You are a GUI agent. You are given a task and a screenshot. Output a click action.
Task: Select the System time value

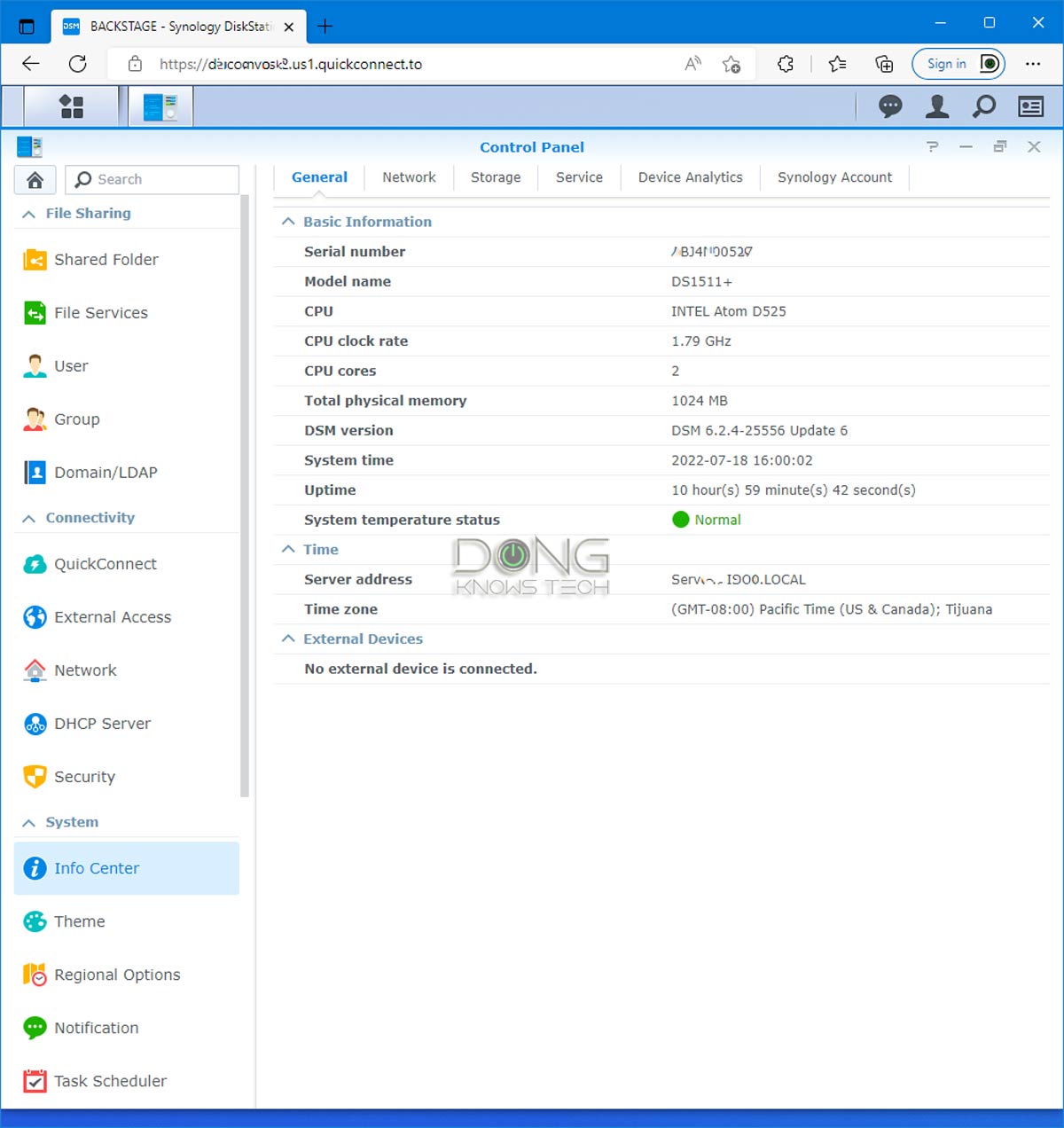pyautogui.click(x=742, y=460)
